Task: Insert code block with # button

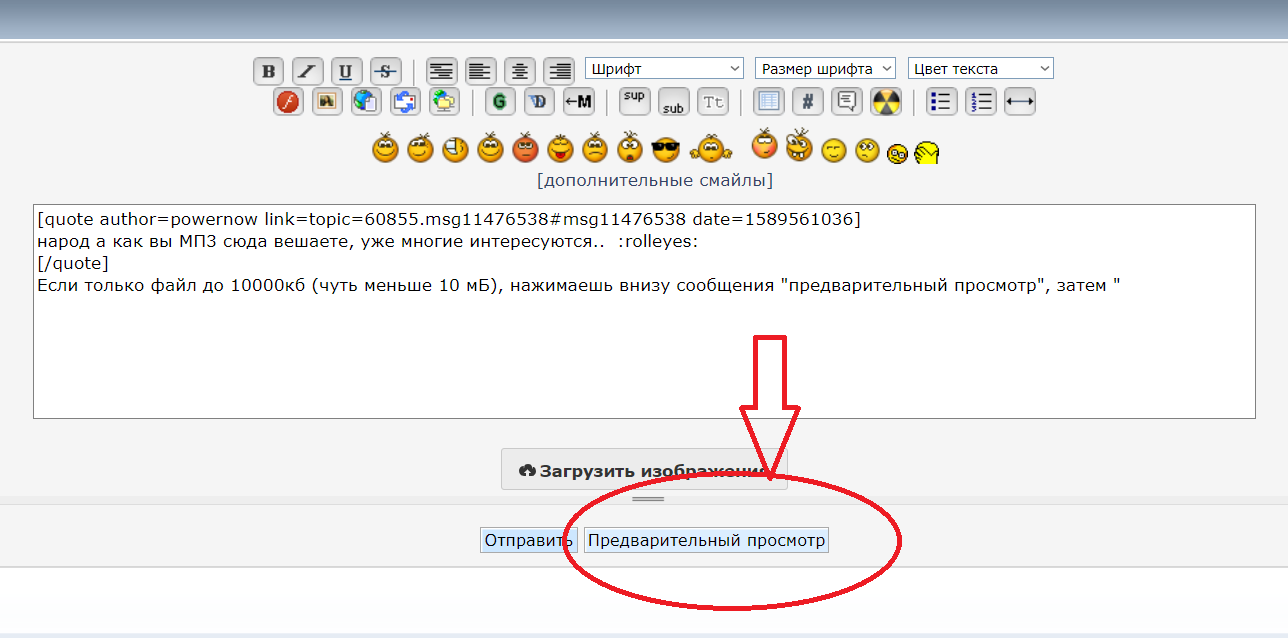Action: pyautogui.click(x=808, y=101)
